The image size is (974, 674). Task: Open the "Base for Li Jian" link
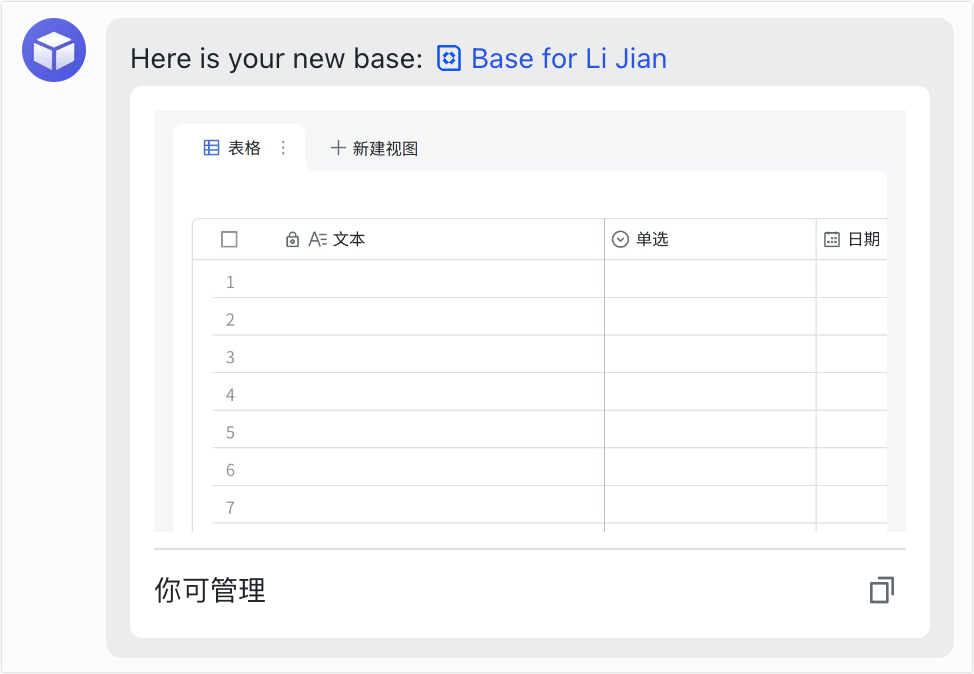tap(568, 59)
